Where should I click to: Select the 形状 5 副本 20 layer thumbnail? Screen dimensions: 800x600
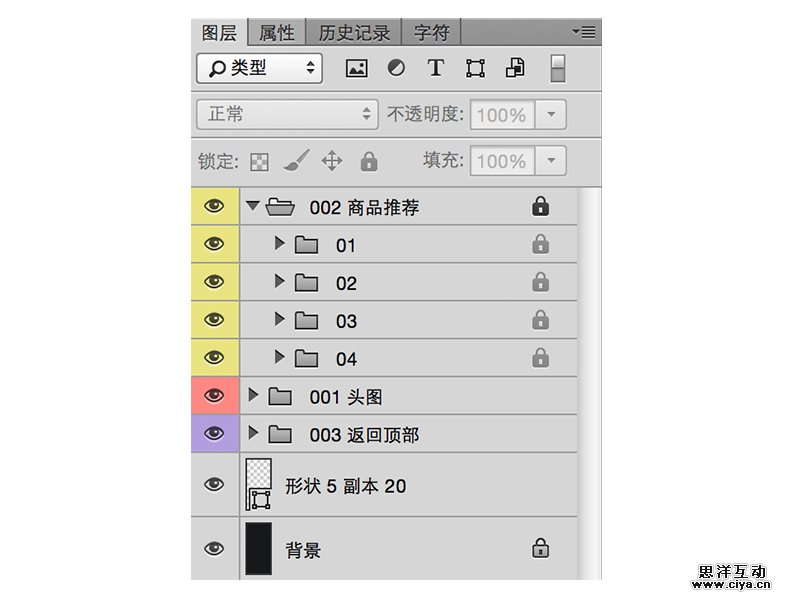259,485
